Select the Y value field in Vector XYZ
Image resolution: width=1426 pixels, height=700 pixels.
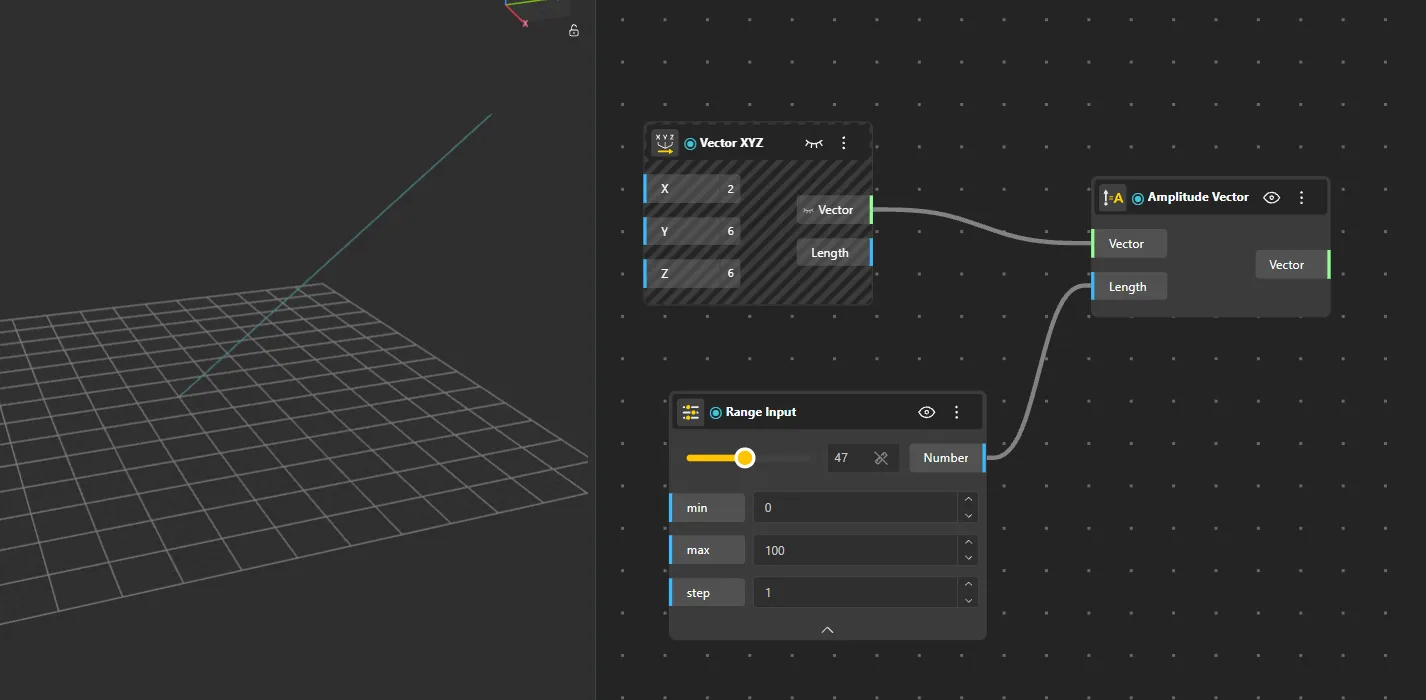point(693,231)
